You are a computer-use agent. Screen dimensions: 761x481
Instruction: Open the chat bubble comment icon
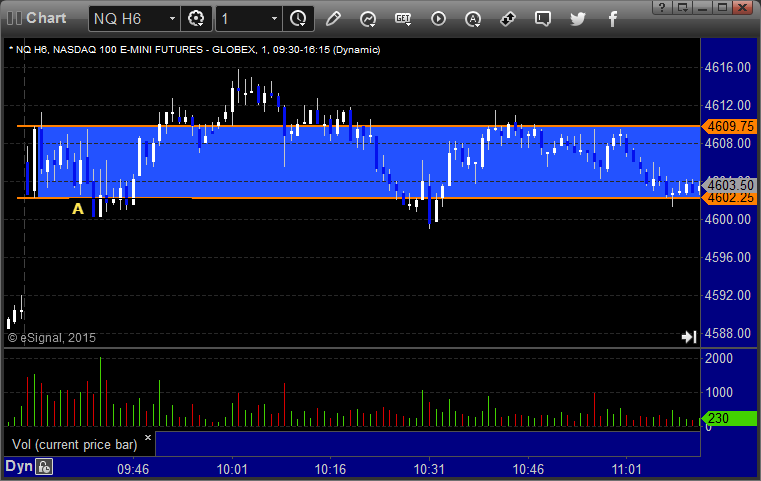[543, 19]
